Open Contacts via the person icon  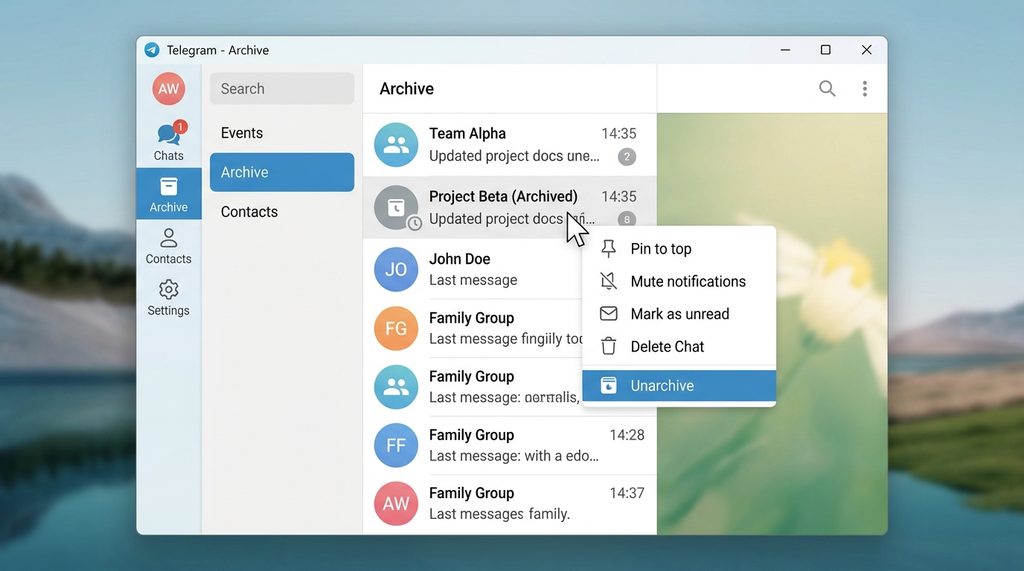click(x=168, y=238)
